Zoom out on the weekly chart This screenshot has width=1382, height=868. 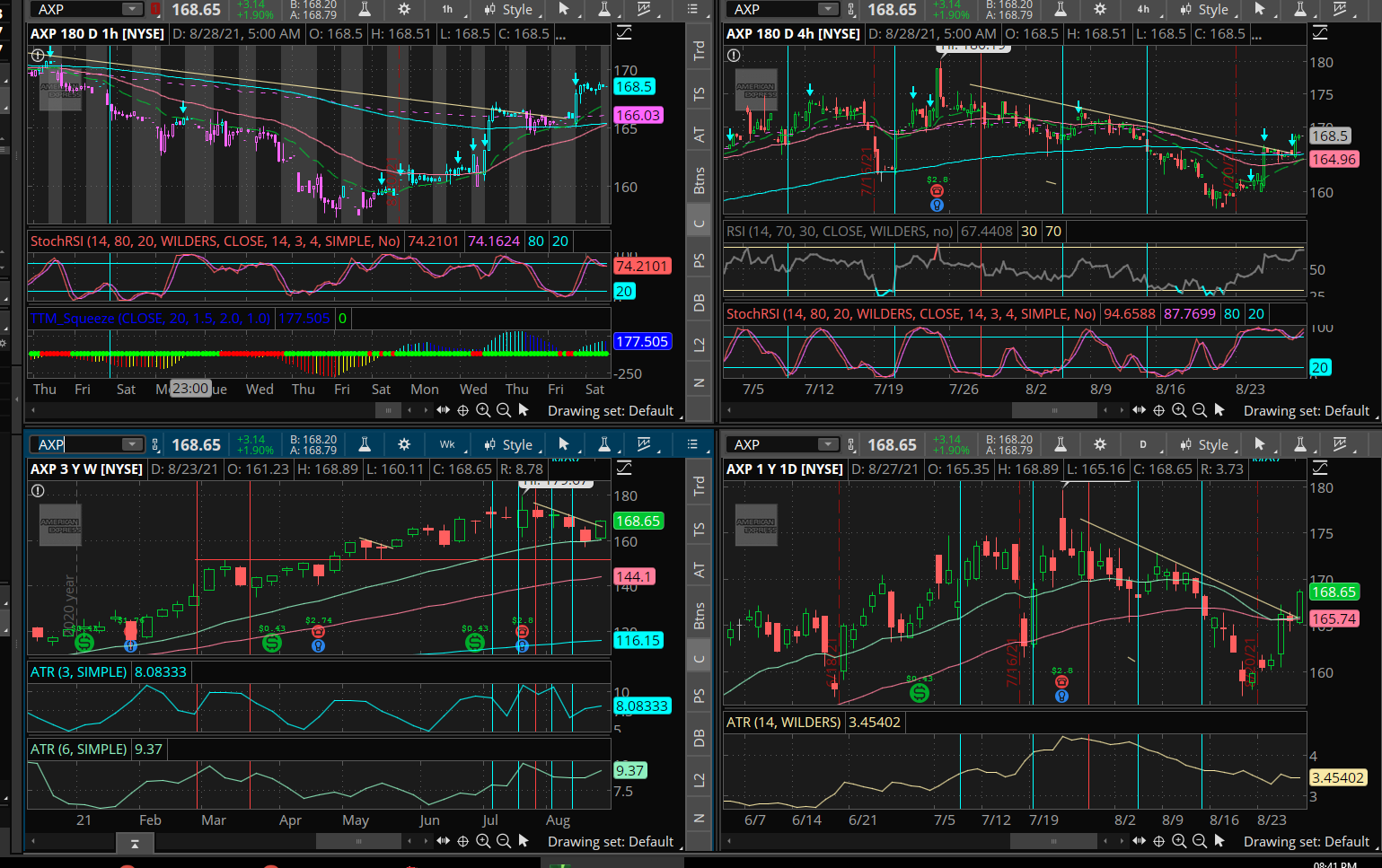pyautogui.click(x=504, y=841)
